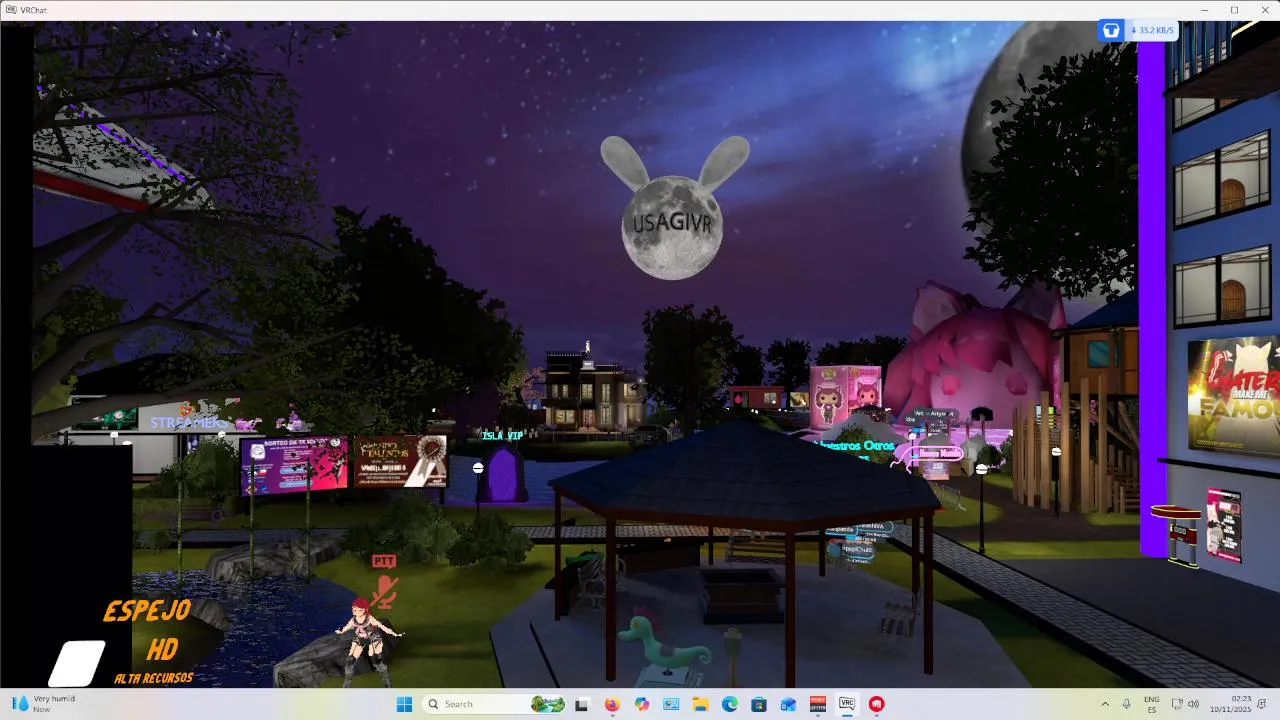Click the pink Funko Pop box

[x=844, y=398]
